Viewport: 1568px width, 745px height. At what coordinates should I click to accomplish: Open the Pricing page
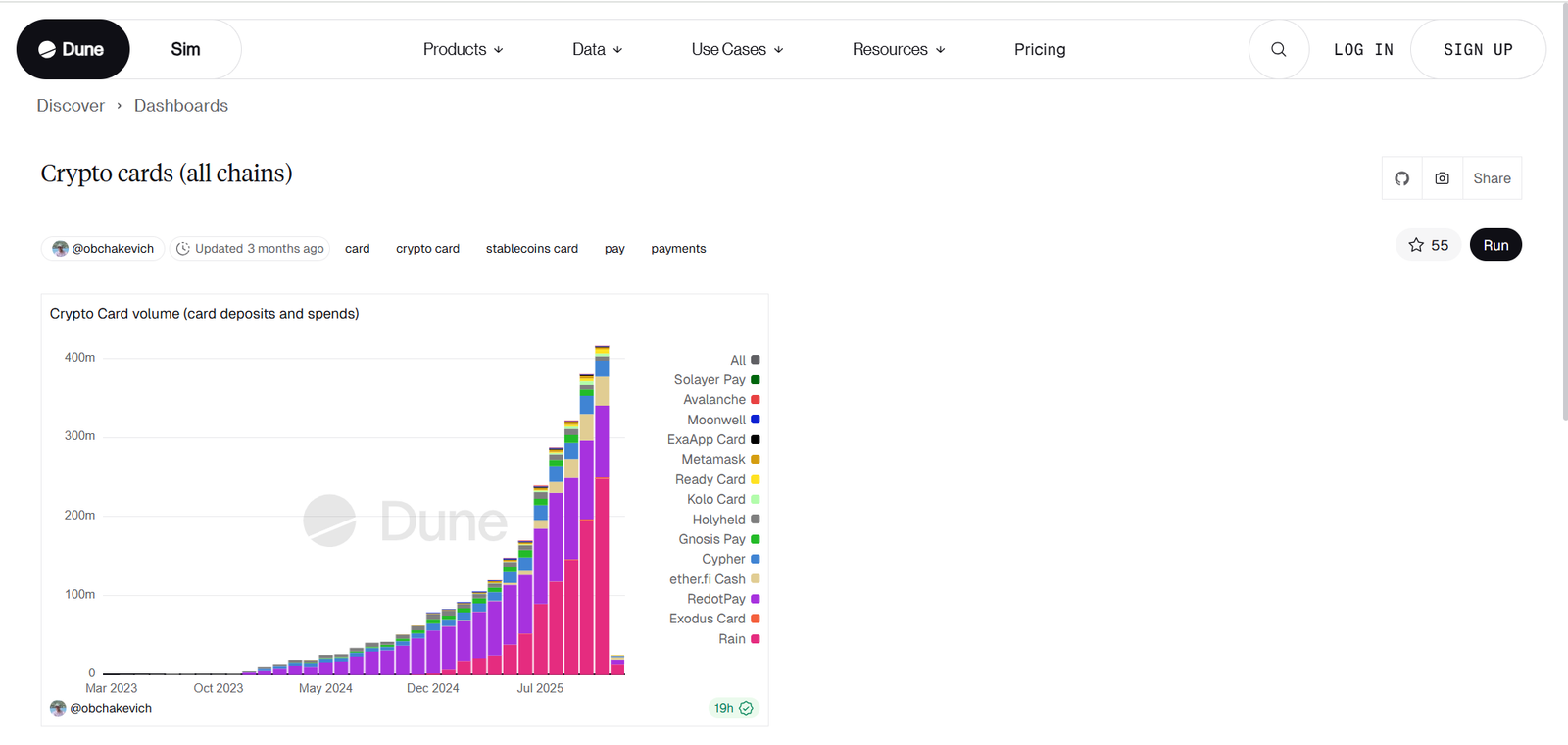tap(1039, 49)
